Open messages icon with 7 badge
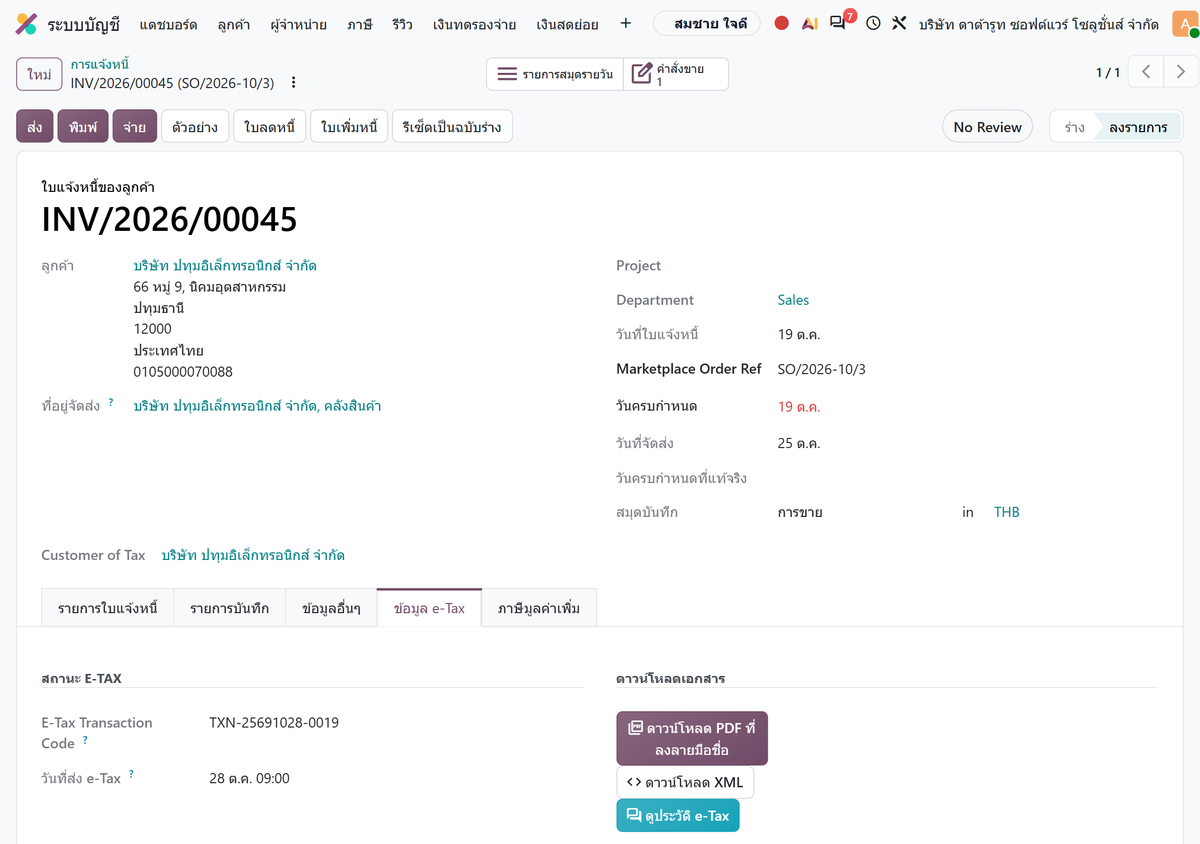The height and width of the screenshot is (844, 1200). [840, 22]
